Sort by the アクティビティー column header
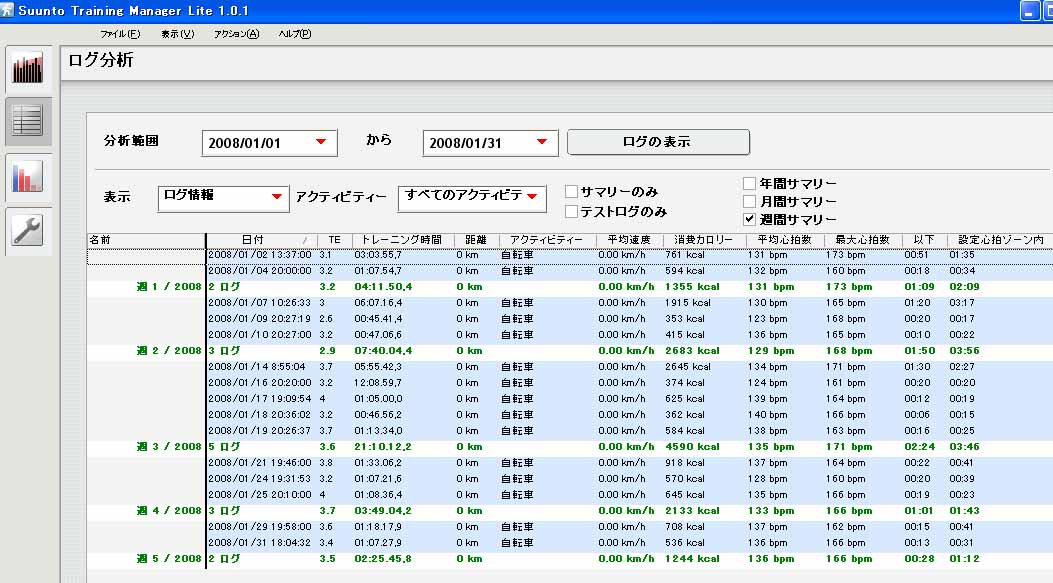1053x583 pixels. pos(547,240)
